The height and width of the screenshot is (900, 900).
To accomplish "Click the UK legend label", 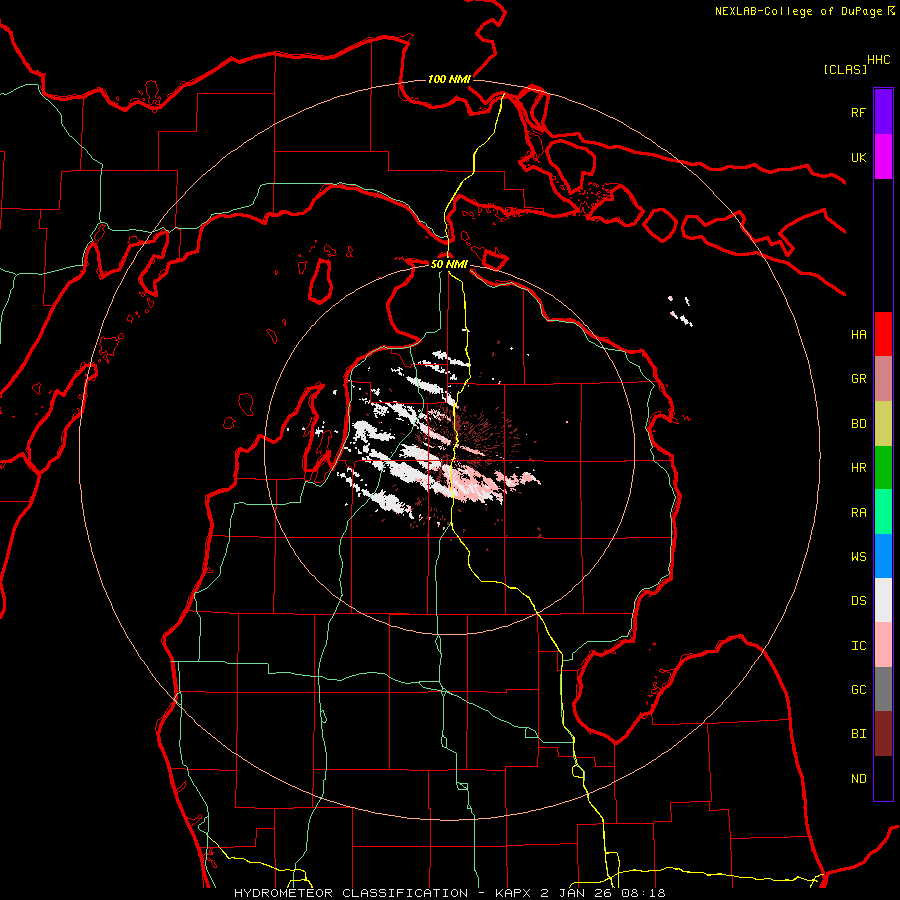I will coord(858,157).
